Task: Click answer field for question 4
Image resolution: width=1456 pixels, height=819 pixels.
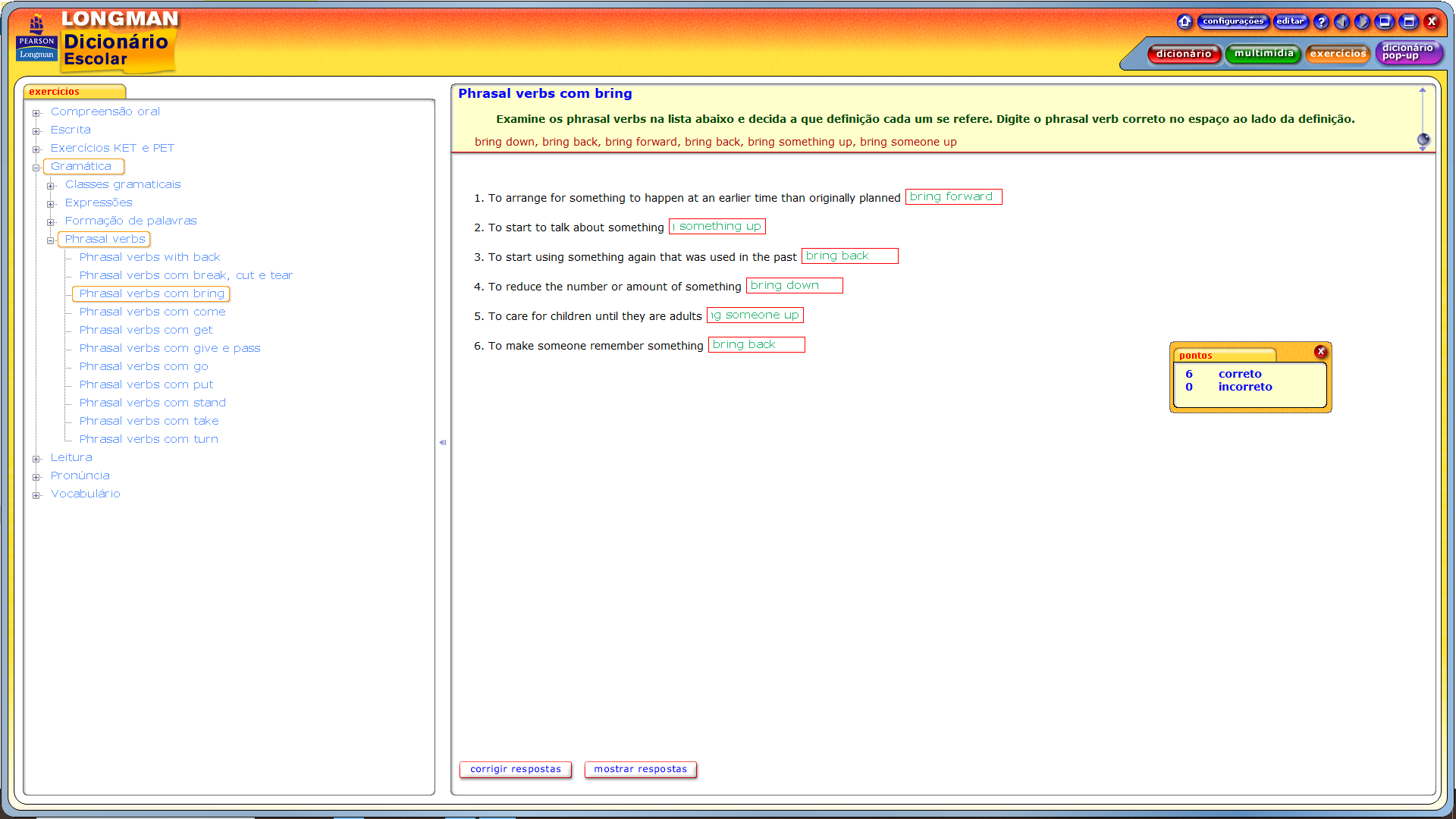Action: [x=795, y=285]
